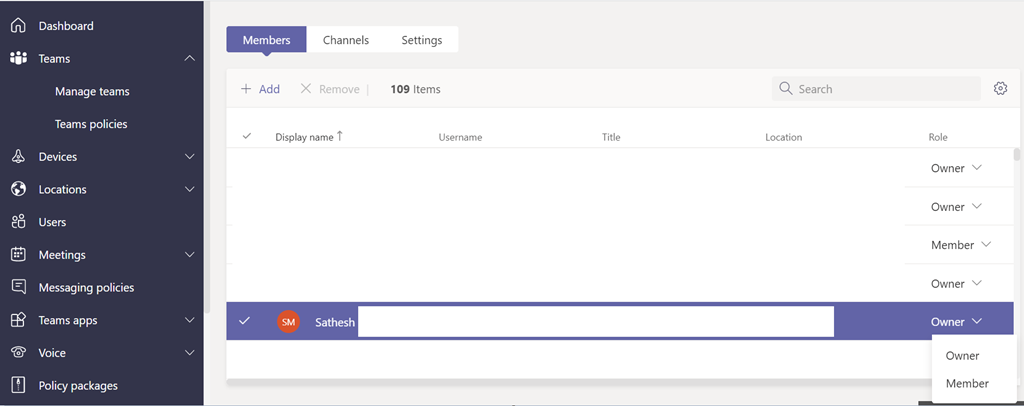Click the Location column header

pyautogui.click(x=784, y=137)
